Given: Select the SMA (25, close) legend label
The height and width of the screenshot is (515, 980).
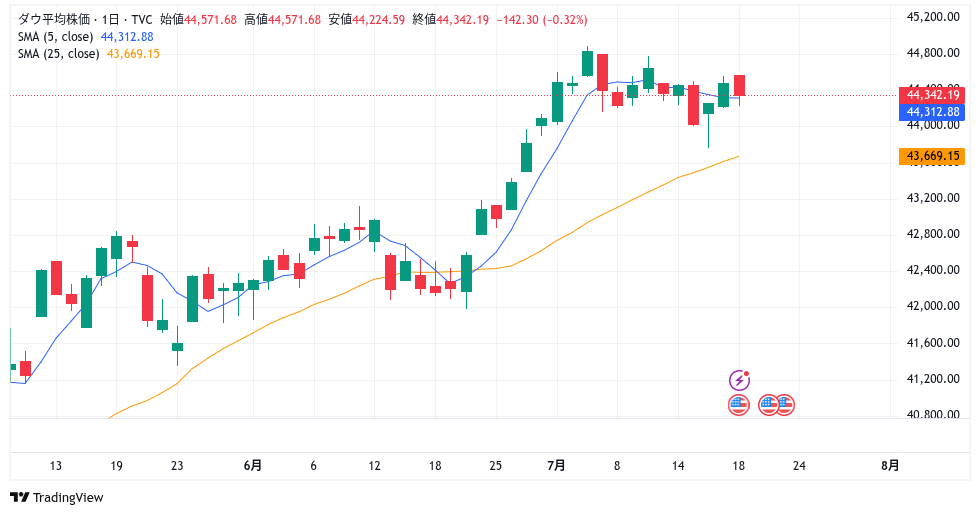Looking at the screenshot, I should 59,54.
